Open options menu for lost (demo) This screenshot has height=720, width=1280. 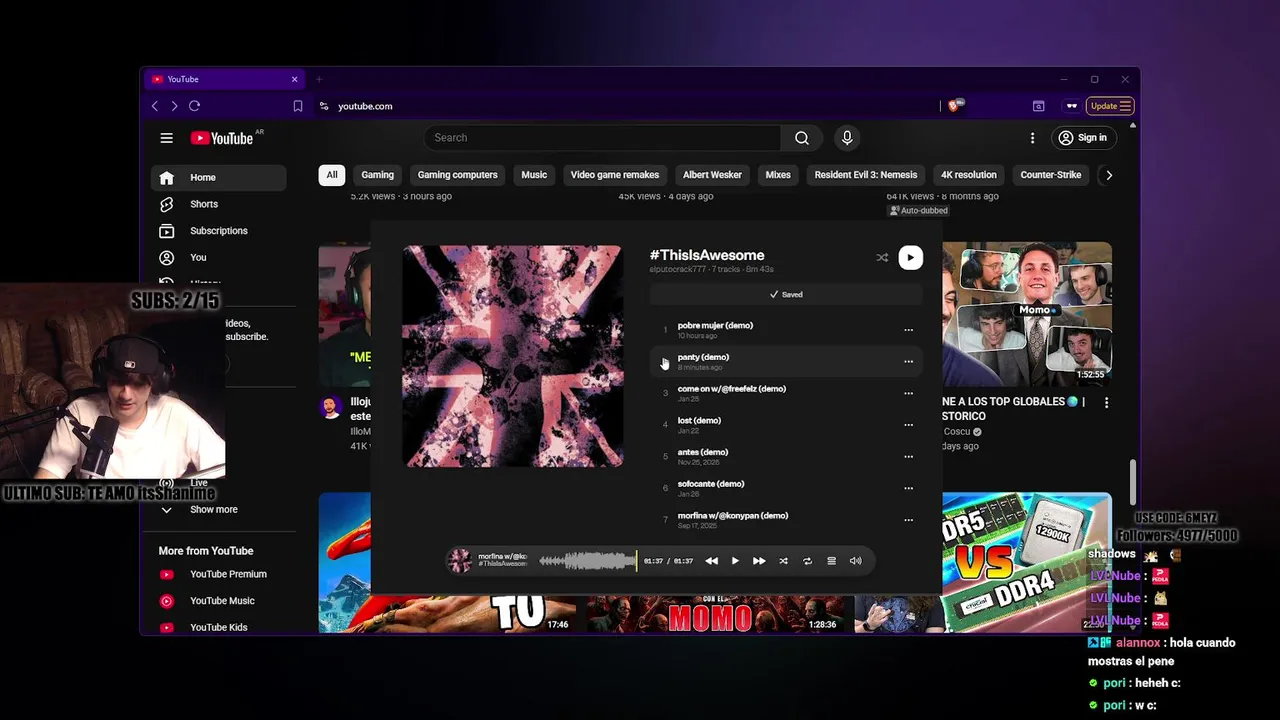908,425
